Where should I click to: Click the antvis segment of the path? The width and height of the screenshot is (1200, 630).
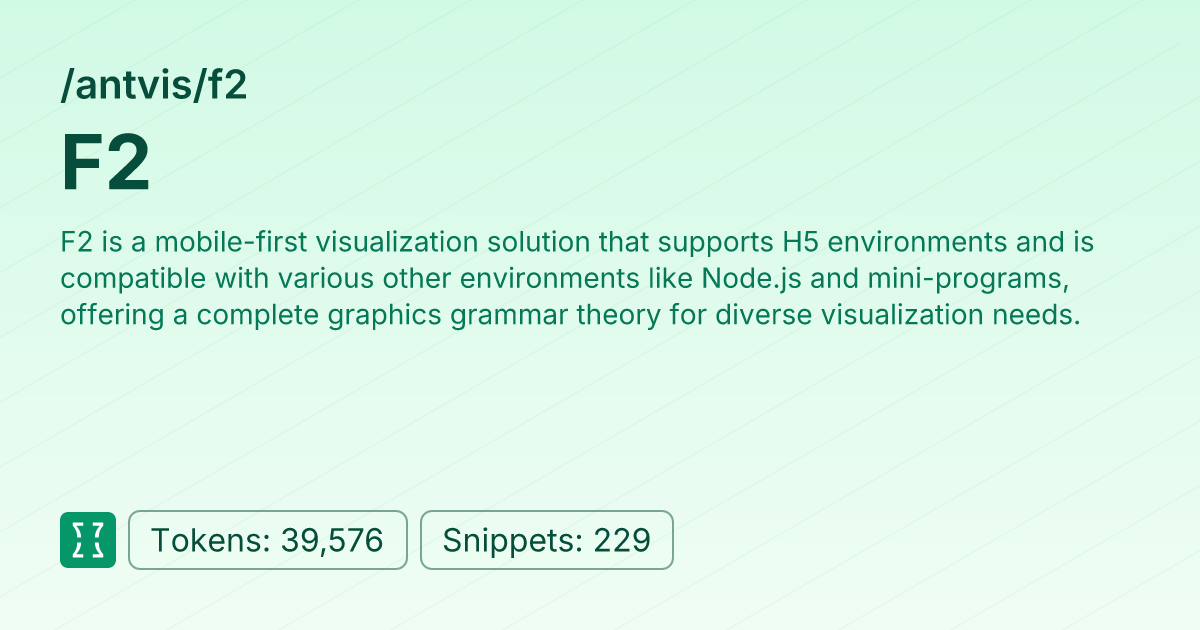[x=129, y=87]
